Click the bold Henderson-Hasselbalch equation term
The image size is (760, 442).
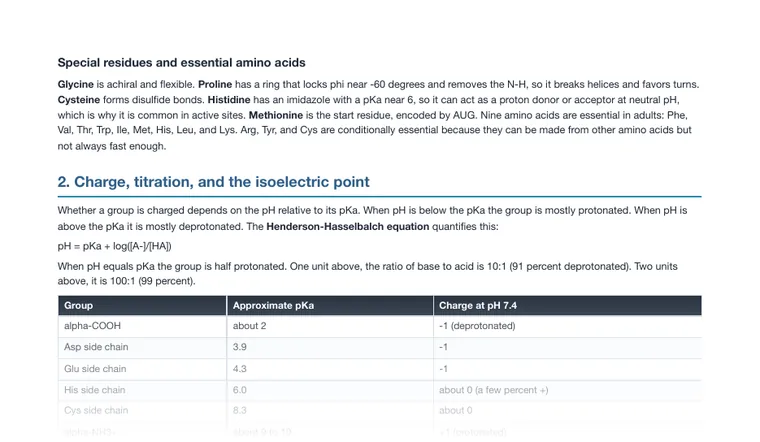[348, 226]
